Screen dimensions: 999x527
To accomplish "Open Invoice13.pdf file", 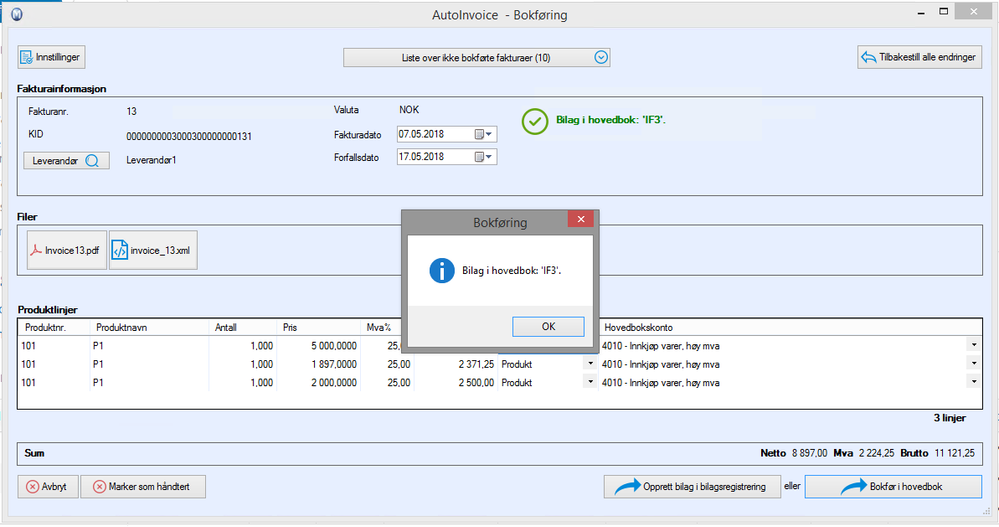I will 65,251.
